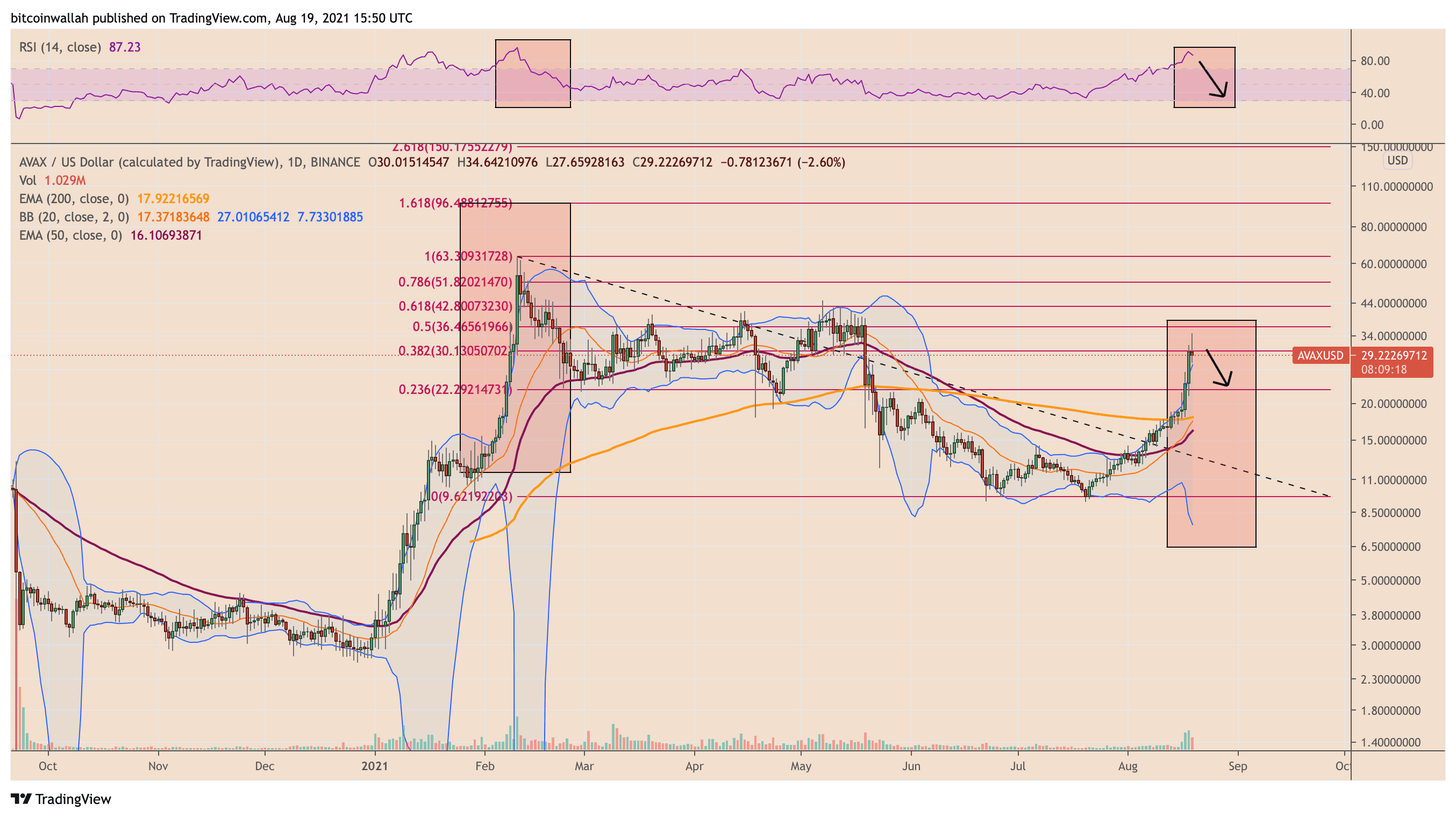The width and height of the screenshot is (1456, 818).
Task: Click the 11.00000000 price scale label
Action: (x=1393, y=479)
